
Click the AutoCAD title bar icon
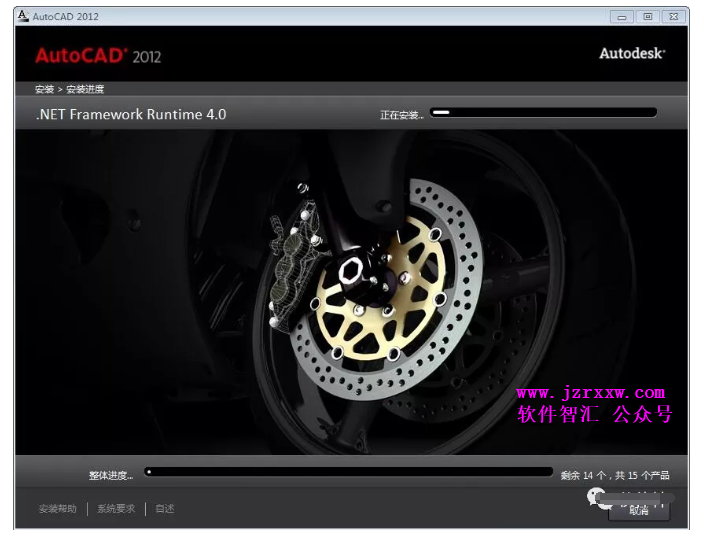click(23, 16)
